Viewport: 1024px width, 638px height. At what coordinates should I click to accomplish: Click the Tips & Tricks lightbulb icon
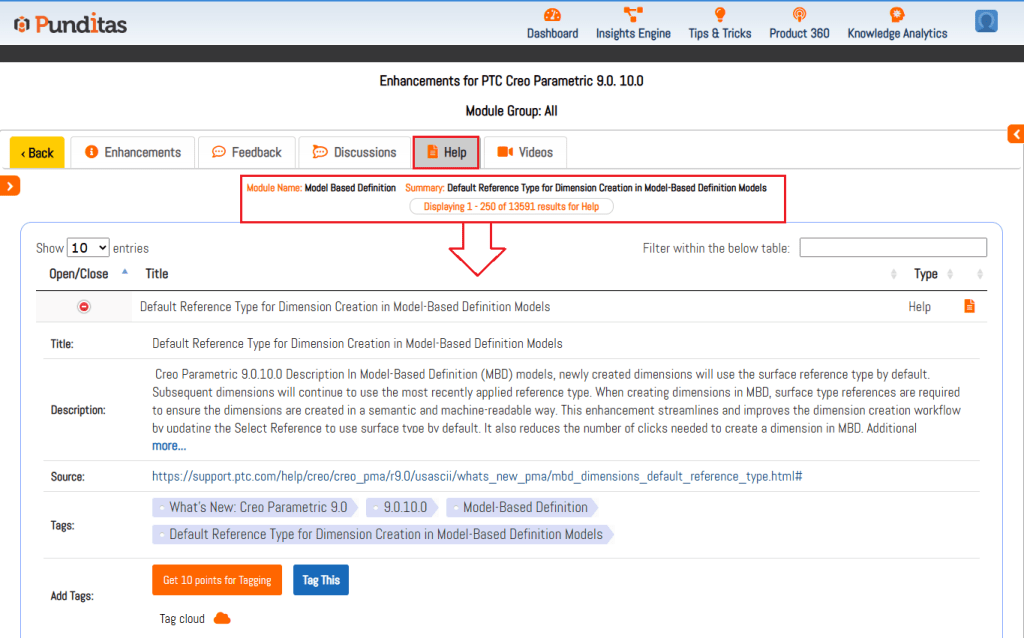(x=719, y=15)
